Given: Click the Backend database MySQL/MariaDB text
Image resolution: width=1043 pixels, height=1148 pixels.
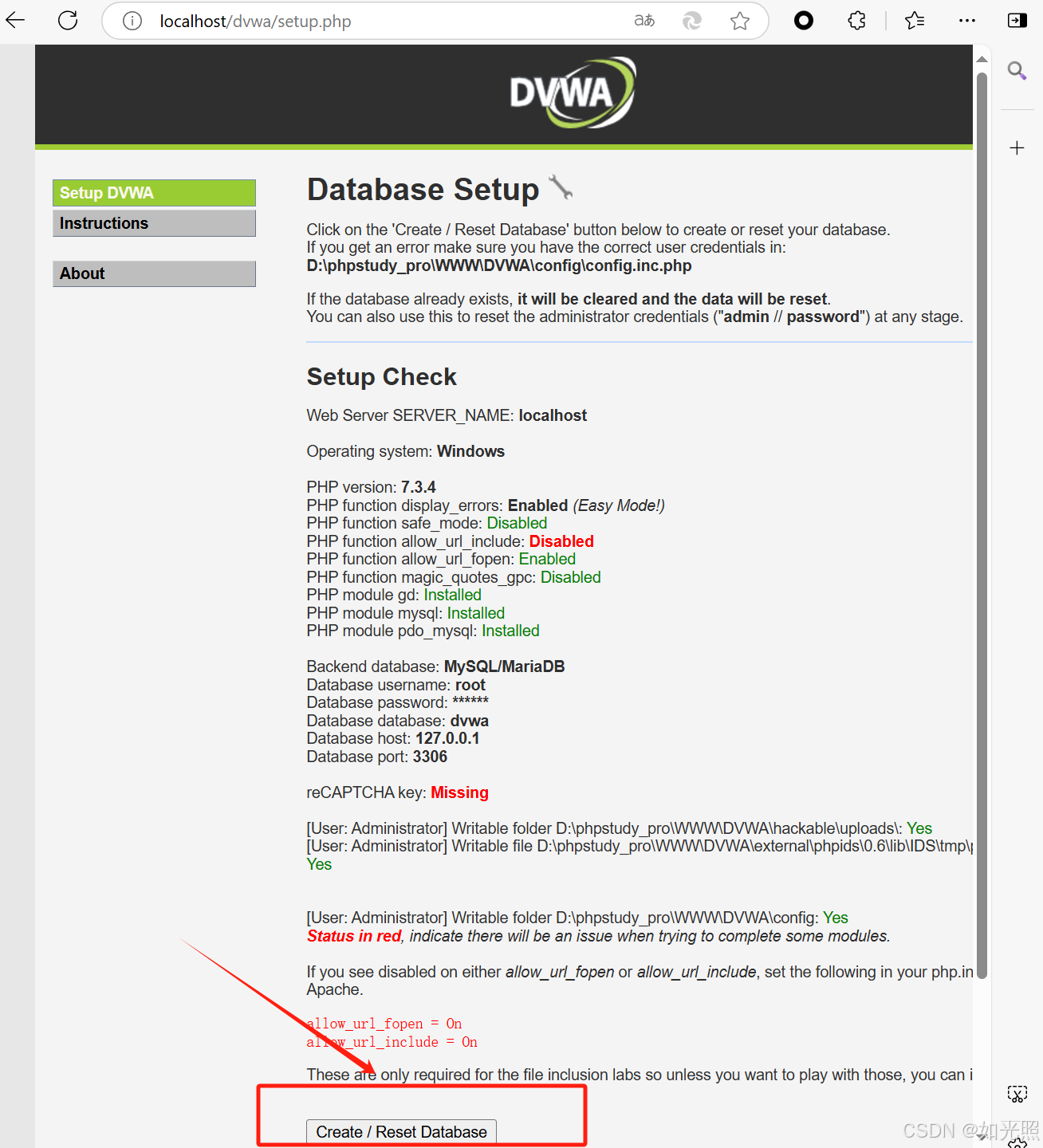Looking at the screenshot, I should pyautogui.click(x=435, y=666).
